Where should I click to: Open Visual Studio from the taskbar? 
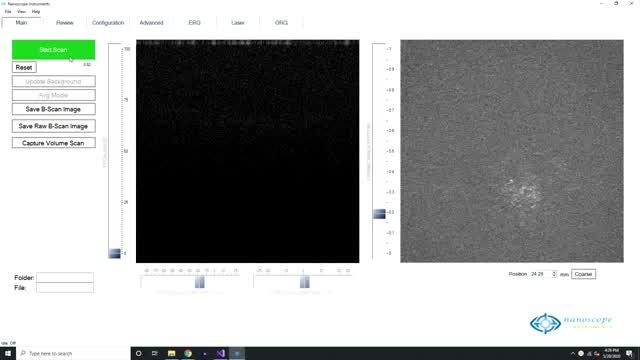(220, 353)
